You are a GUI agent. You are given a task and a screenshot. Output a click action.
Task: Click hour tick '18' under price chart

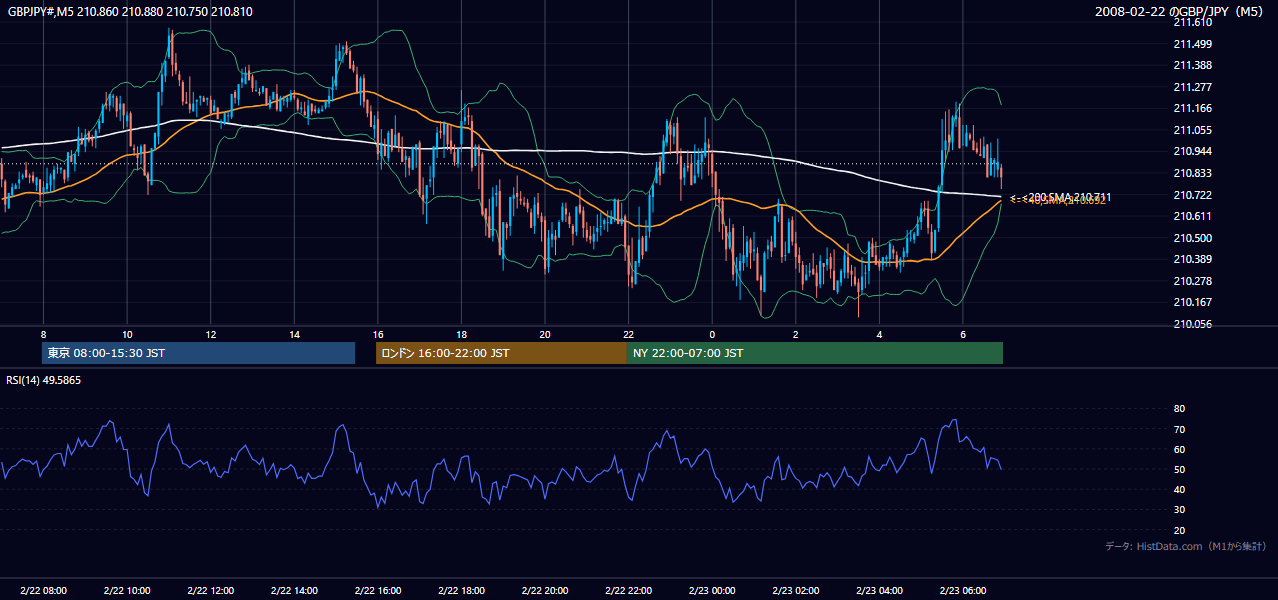coord(461,334)
